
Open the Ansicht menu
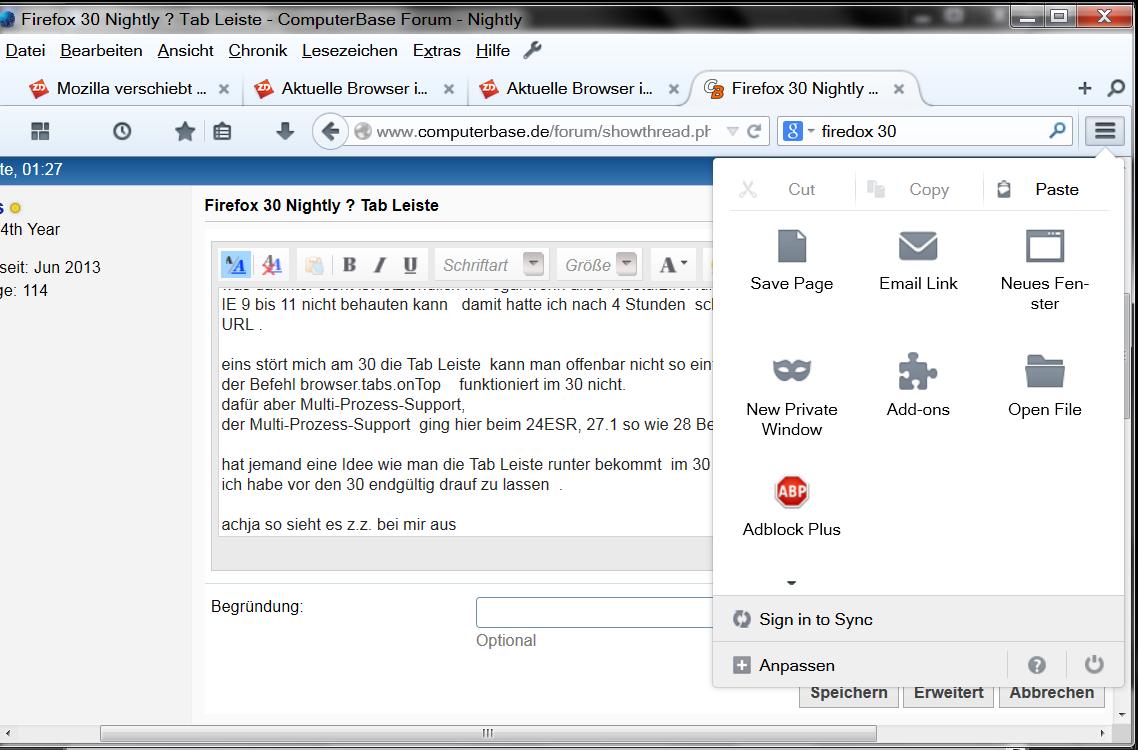coord(185,50)
